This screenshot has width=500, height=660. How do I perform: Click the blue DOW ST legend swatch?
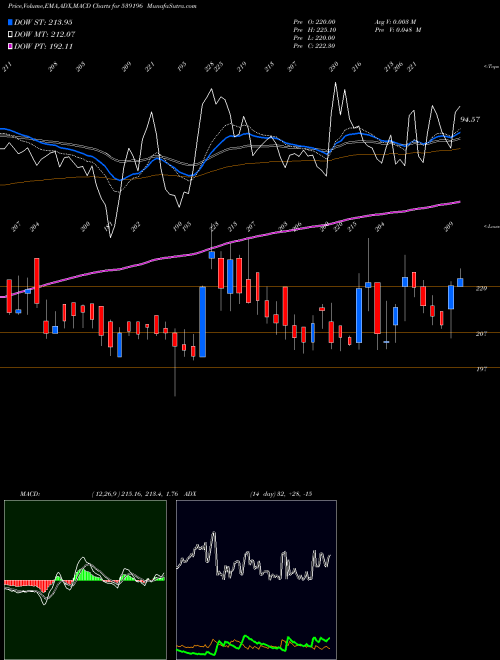[x=10, y=22]
